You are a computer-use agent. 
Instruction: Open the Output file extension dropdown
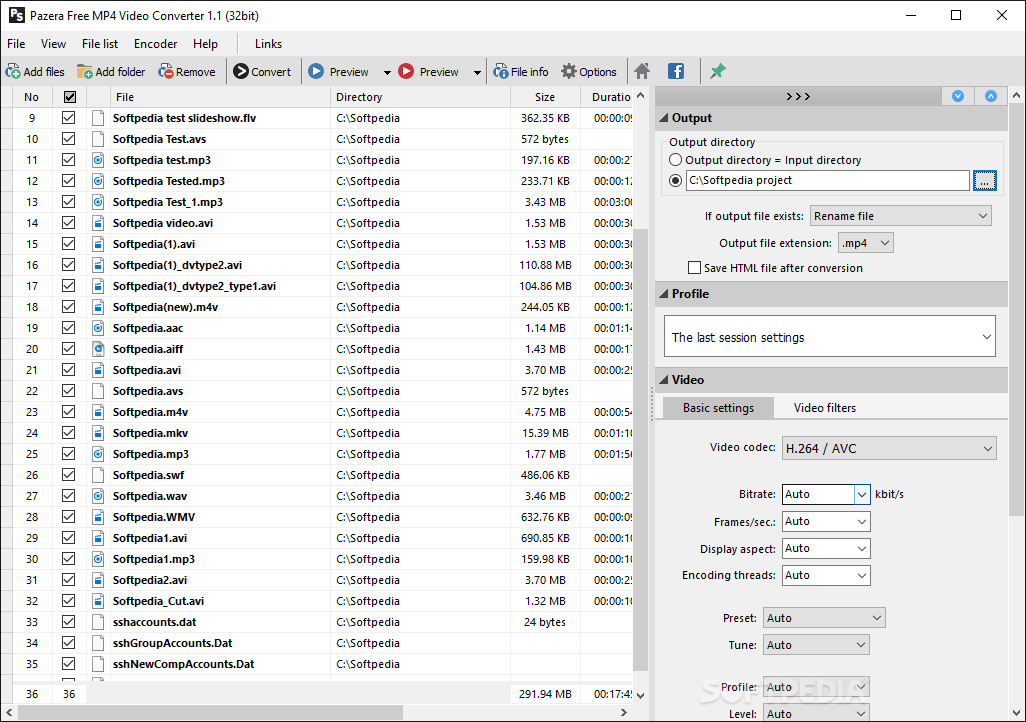point(866,243)
